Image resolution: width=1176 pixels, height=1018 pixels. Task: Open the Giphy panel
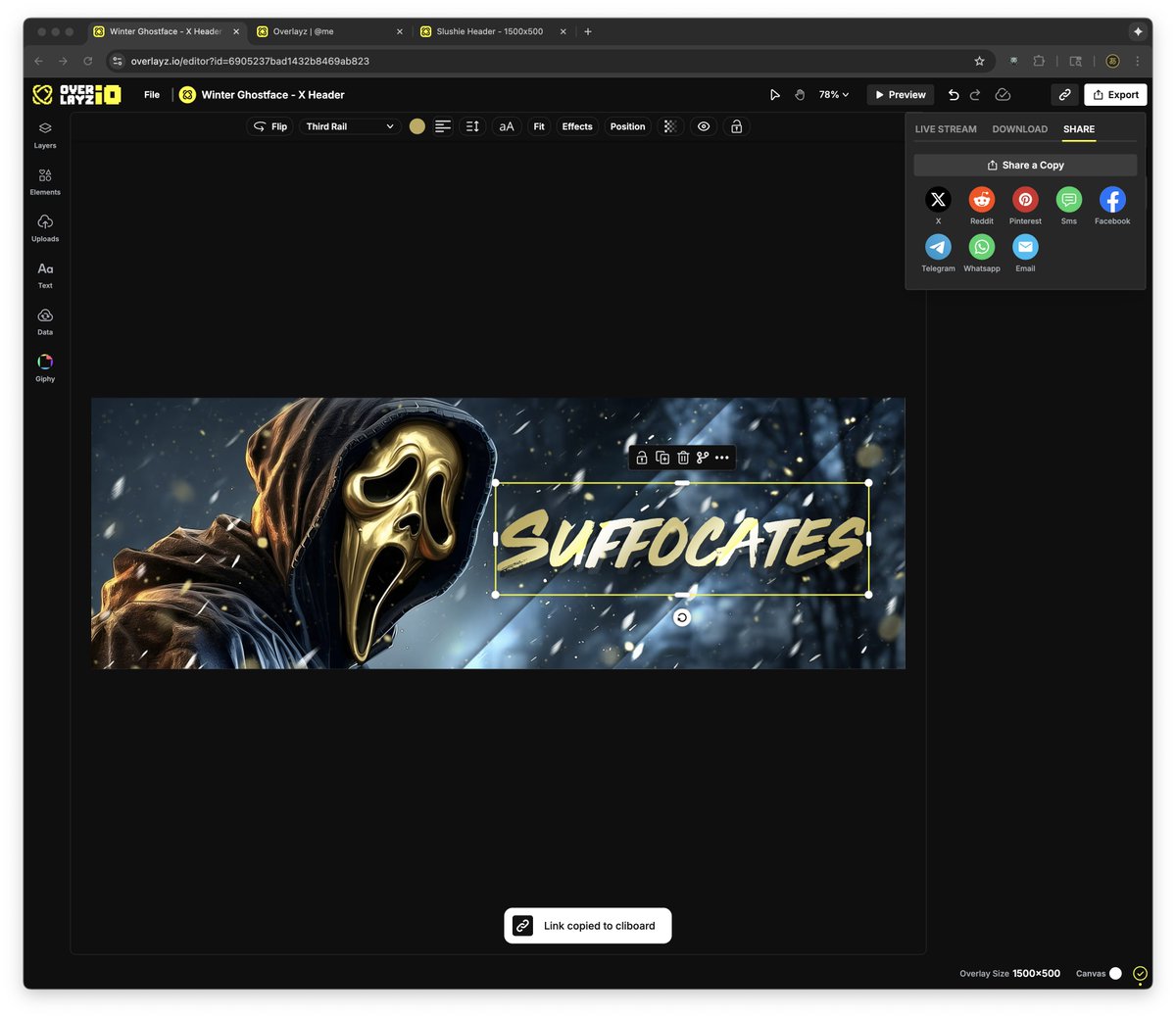coord(45,368)
